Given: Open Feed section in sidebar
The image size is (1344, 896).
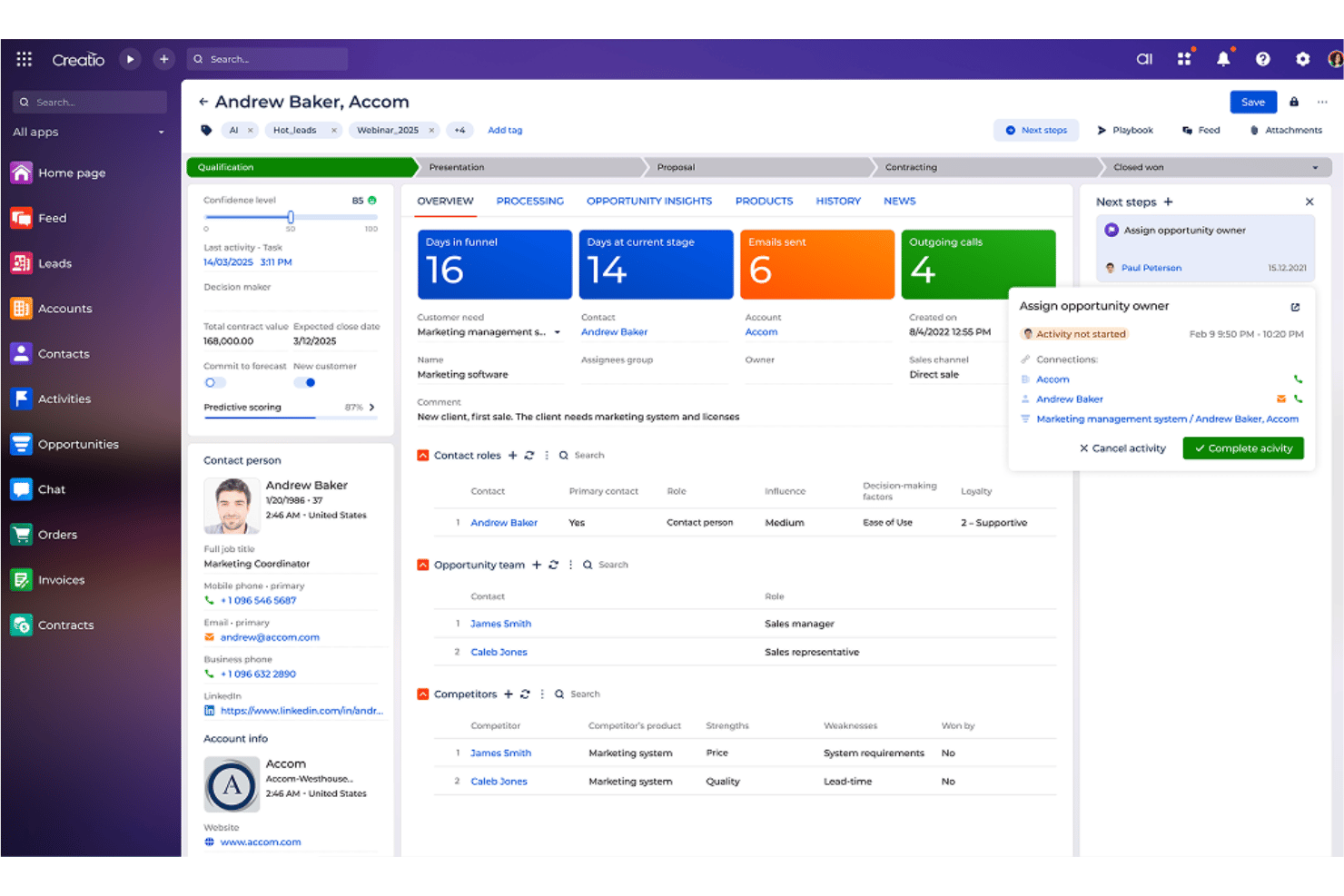Looking at the screenshot, I should [39, 218].
